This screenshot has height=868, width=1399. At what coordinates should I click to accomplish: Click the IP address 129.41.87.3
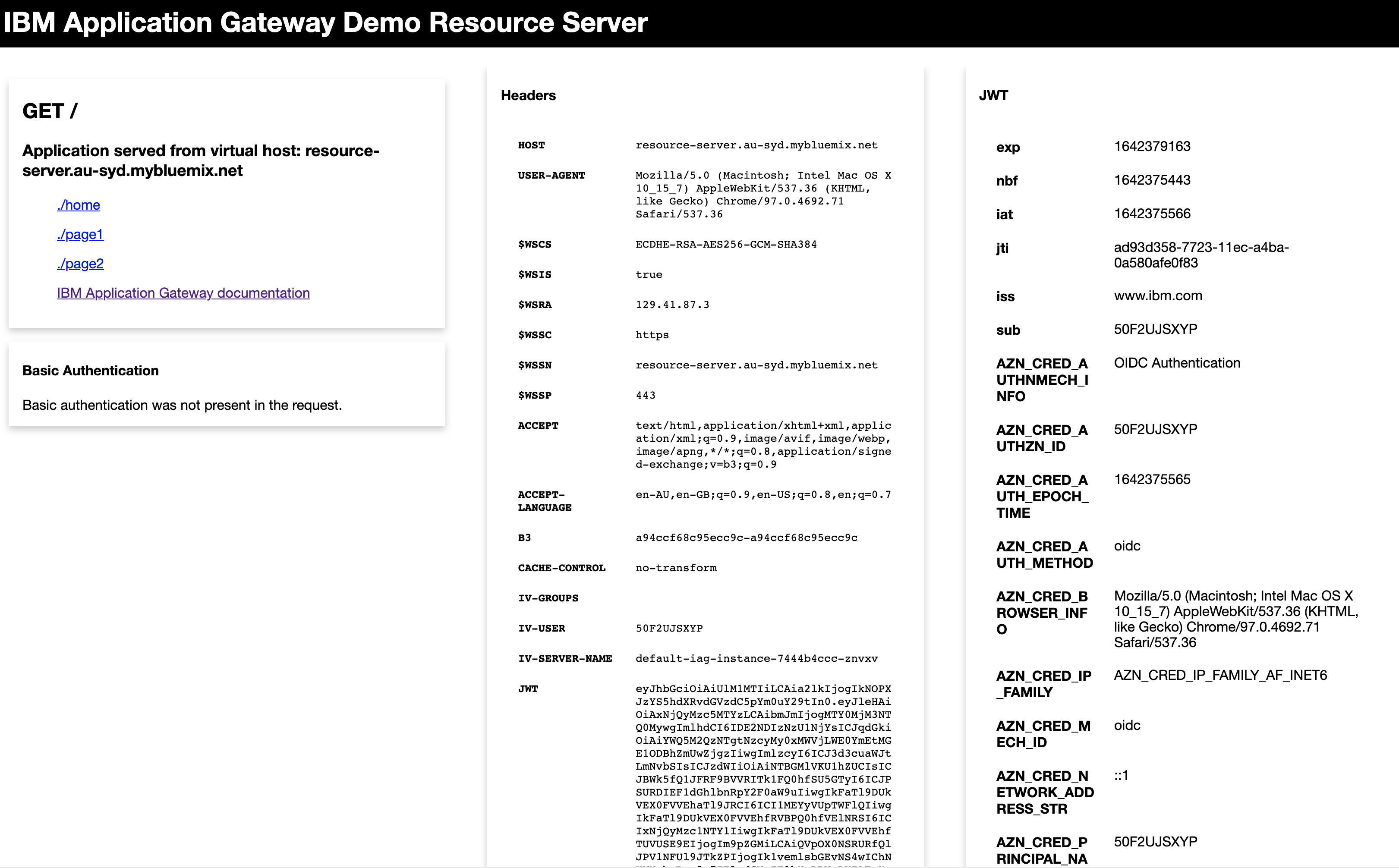pos(672,305)
